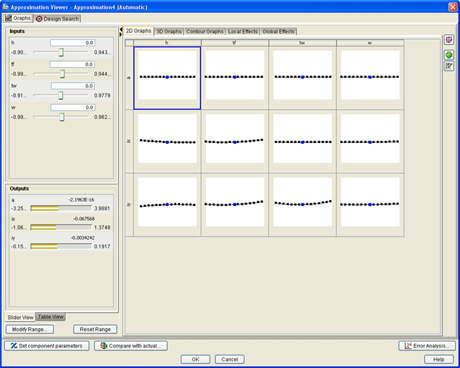
Task: Open the Local Effects tab
Action: [x=243, y=31]
